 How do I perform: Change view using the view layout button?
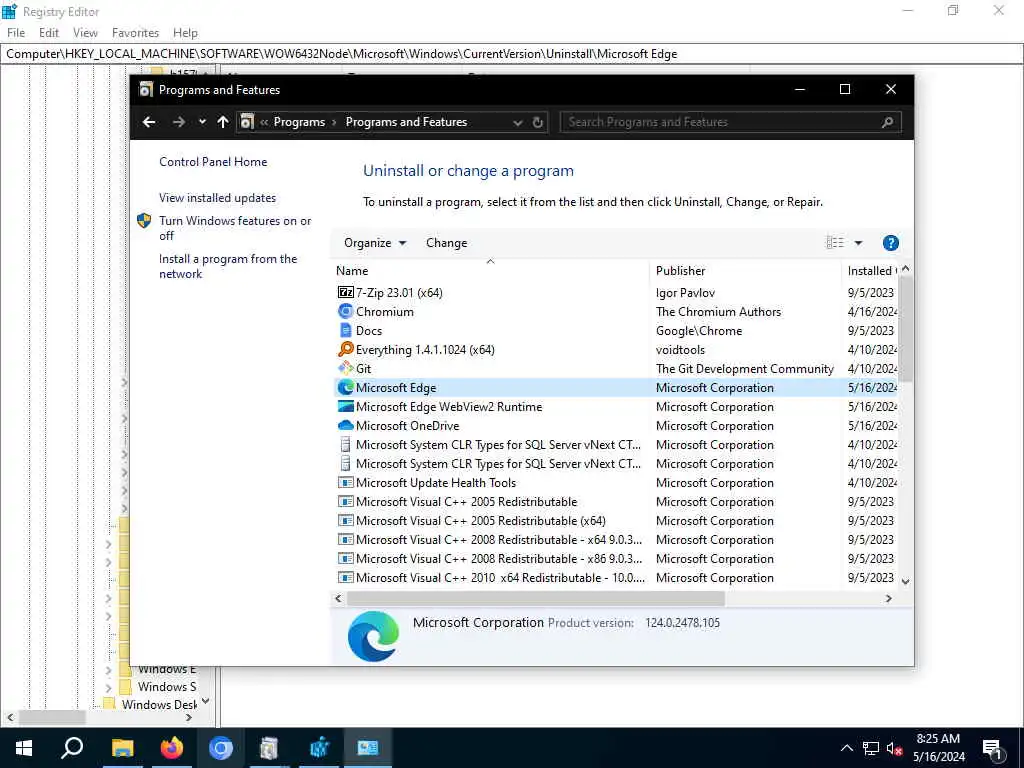coord(835,243)
